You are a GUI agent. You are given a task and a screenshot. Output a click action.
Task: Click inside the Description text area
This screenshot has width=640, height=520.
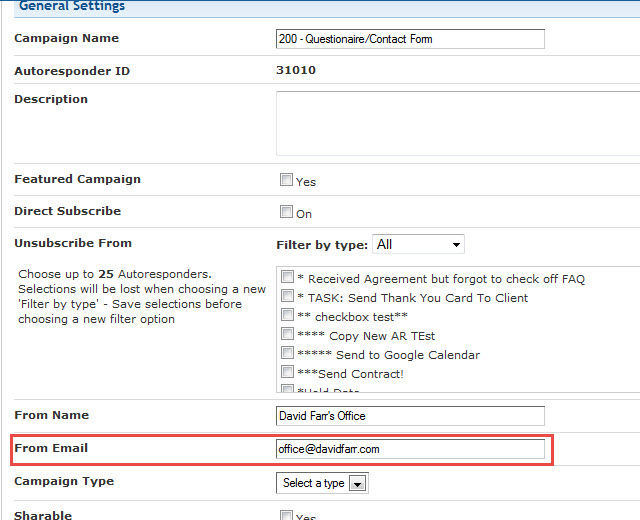[x=455, y=124]
